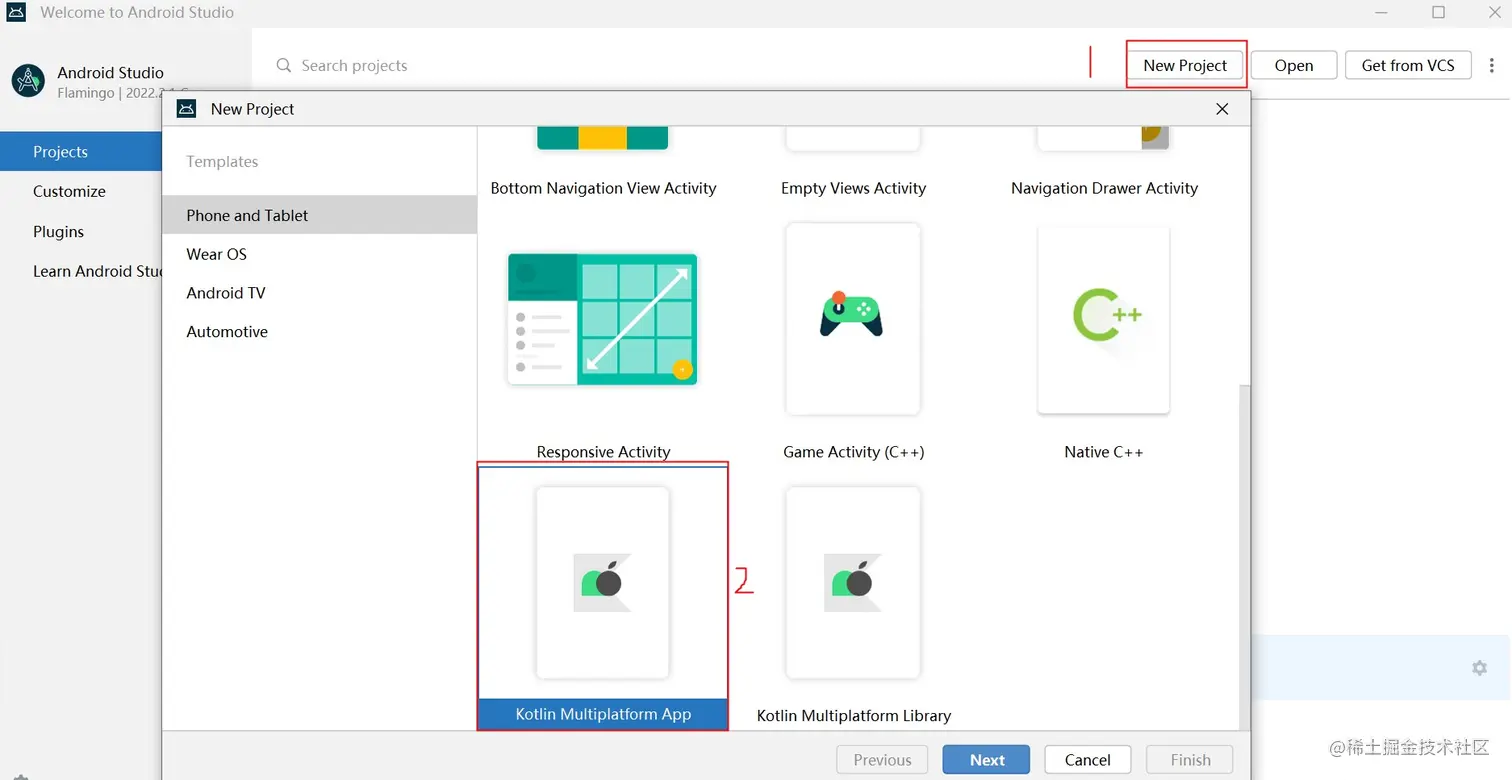Switch to Automotive templates
The image size is (1512, 780).
point(320,332)
